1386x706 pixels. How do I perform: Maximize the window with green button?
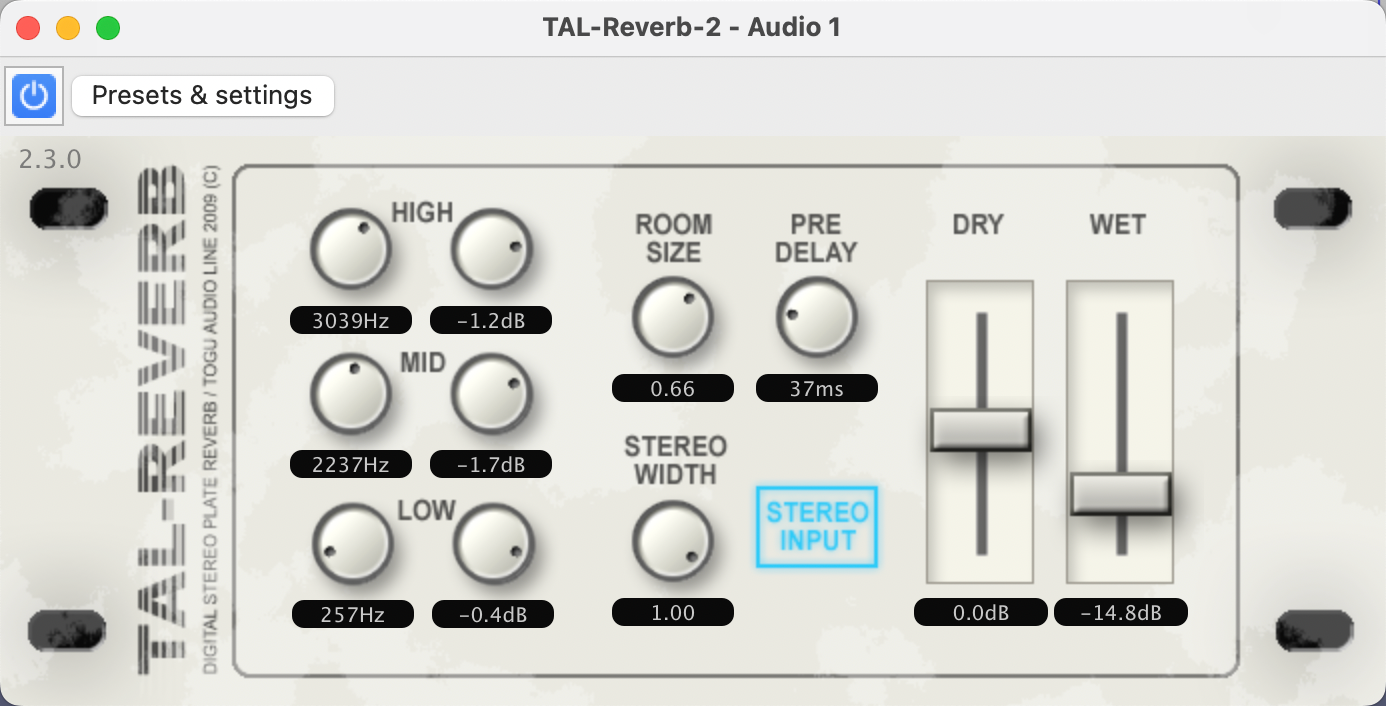click(108, 28)
